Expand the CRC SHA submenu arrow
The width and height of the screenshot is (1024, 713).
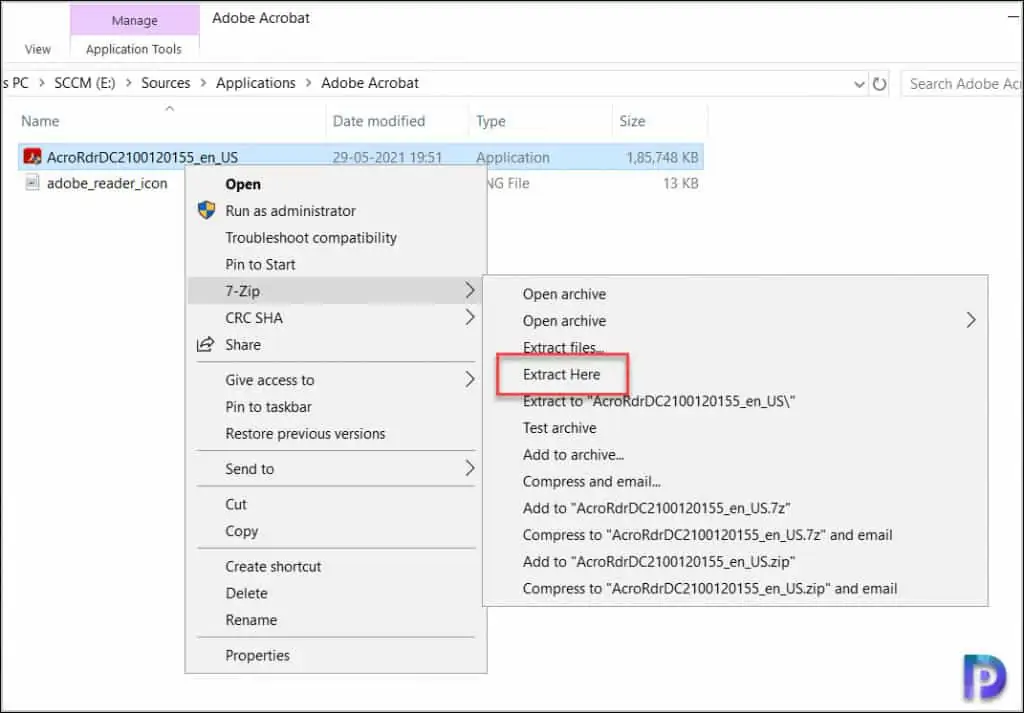(470, 317)
